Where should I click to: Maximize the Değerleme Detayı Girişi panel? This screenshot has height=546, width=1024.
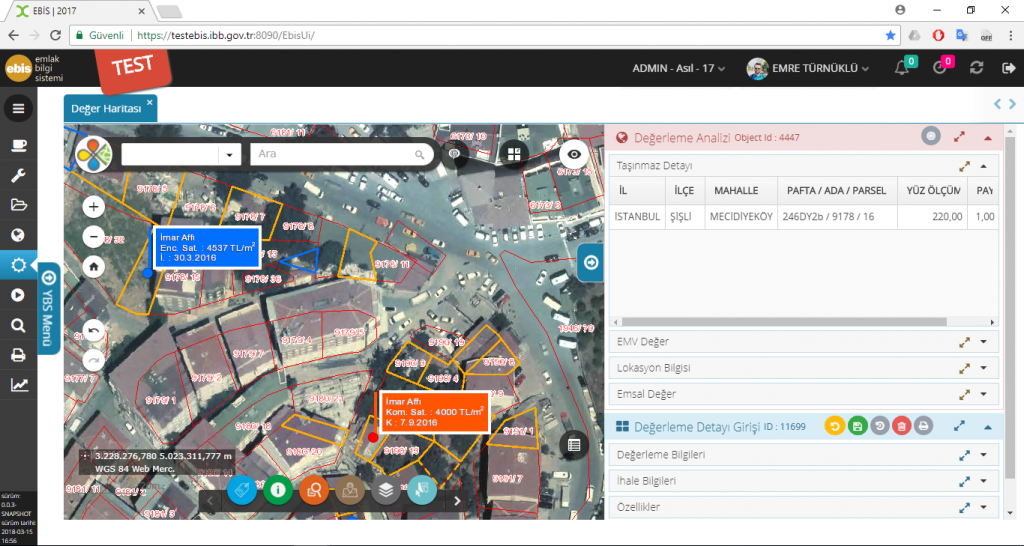tap(959, 426)
